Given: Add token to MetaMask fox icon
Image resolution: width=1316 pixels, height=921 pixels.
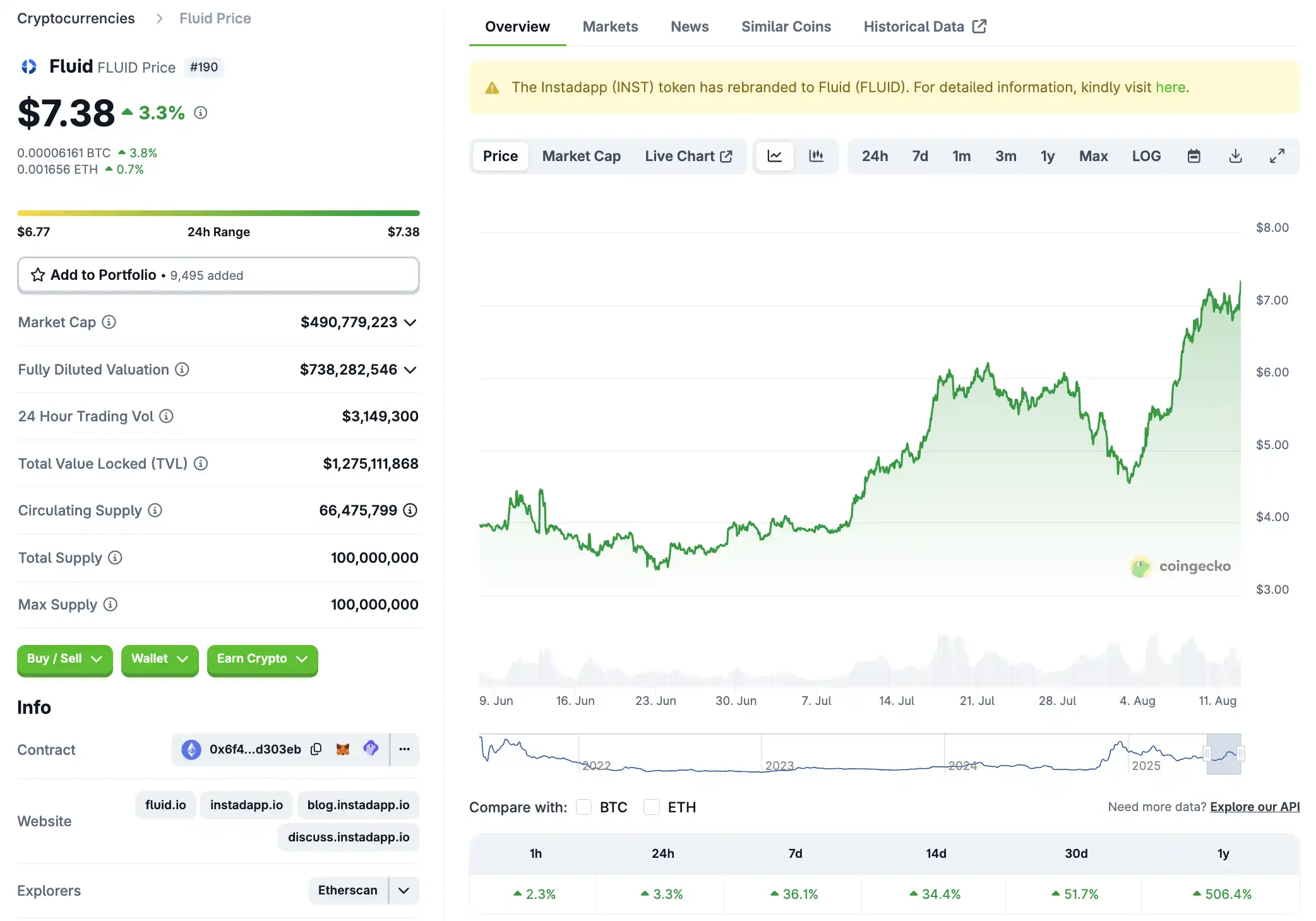Looking at the screenshot, I should pyautogui.click(x=343, y=749).
